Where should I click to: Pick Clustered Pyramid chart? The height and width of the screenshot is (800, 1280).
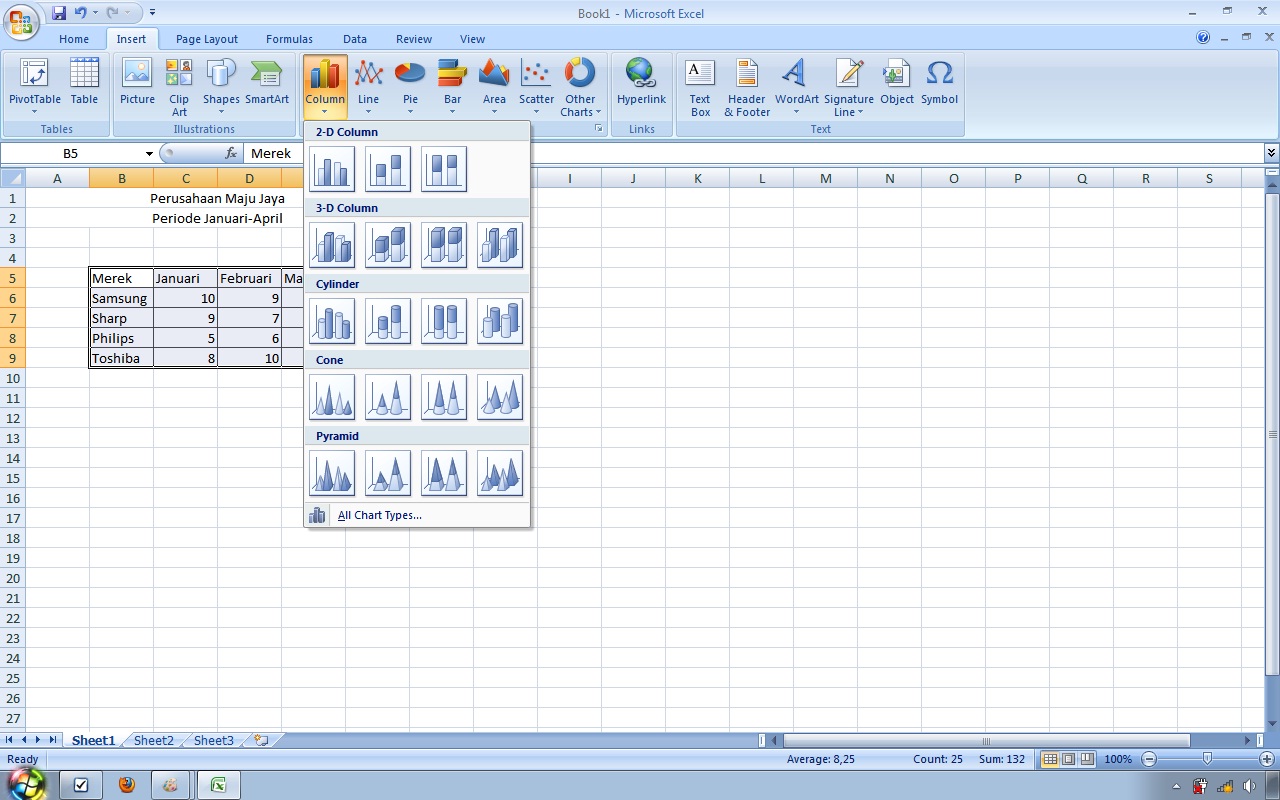coord(332,472)
